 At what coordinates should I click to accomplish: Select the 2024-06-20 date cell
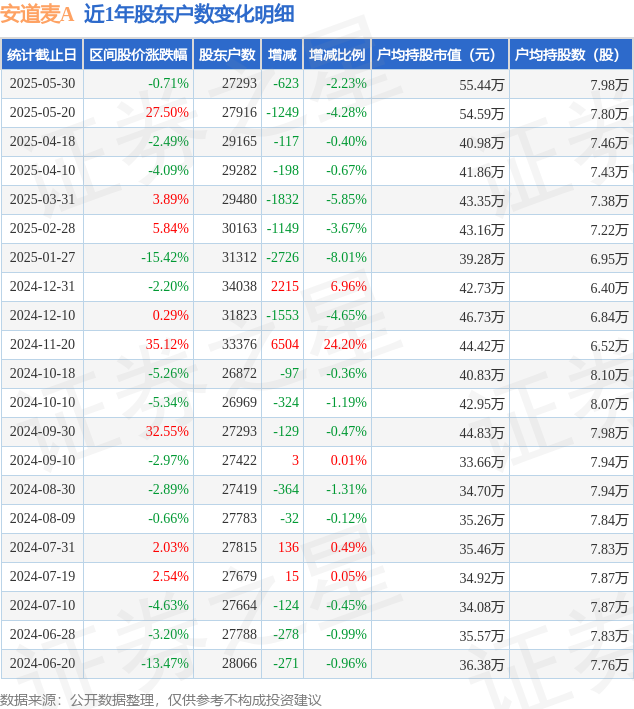coord(43,663)
